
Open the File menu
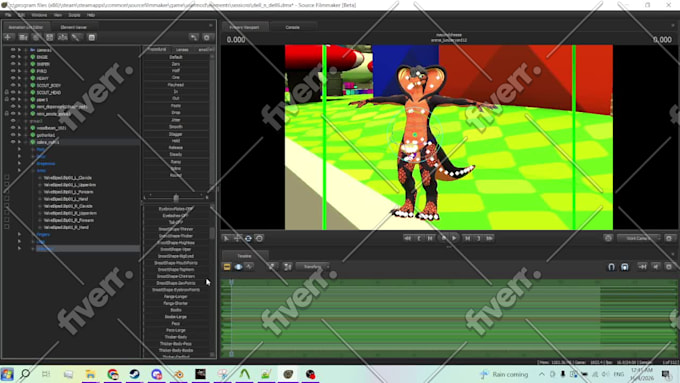tap(8, 15)
